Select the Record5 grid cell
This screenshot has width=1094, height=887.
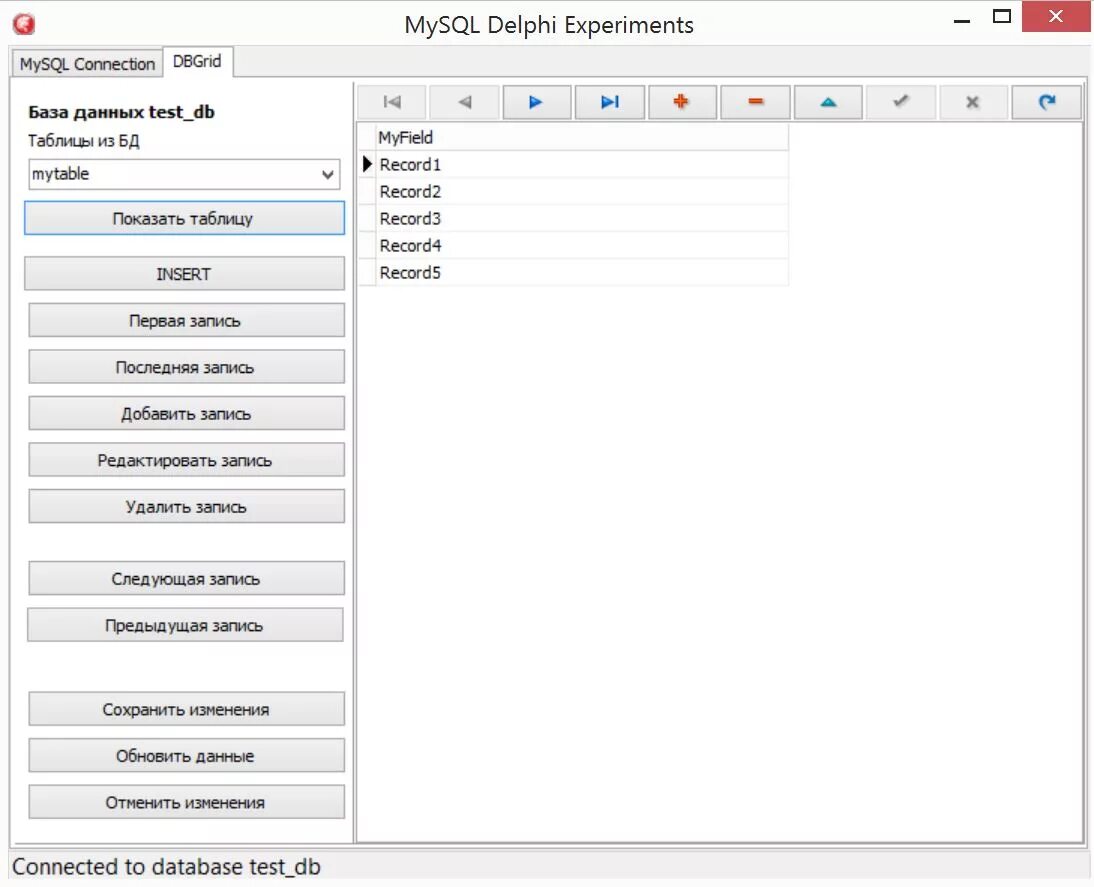tap(582, 273)
